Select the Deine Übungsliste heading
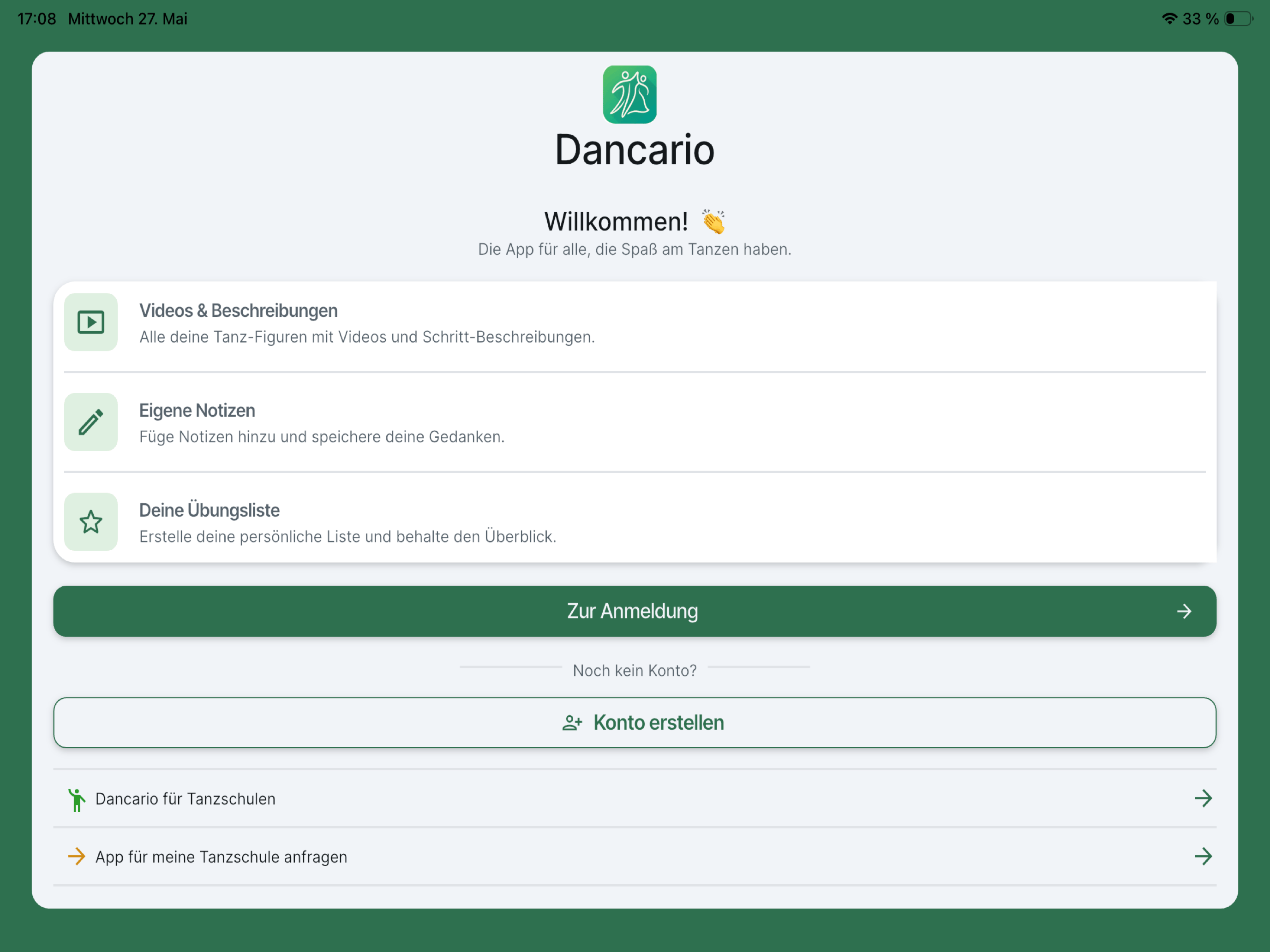 click(209, 510)
